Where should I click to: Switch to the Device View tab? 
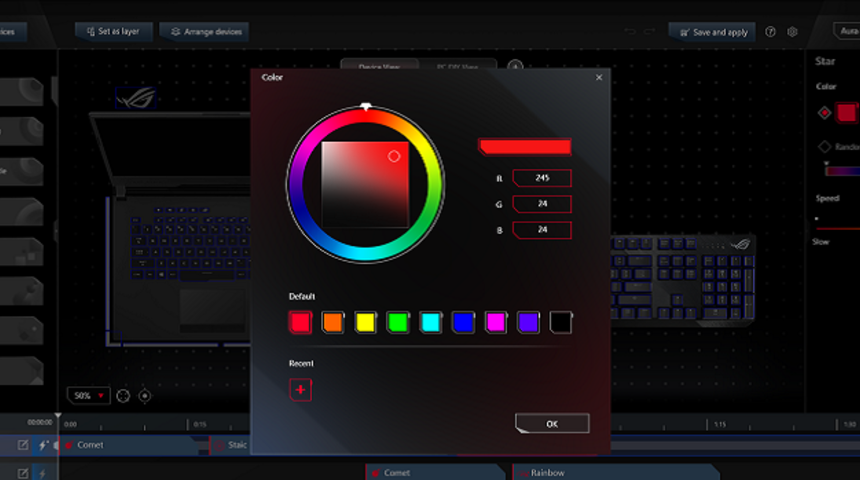377,67
